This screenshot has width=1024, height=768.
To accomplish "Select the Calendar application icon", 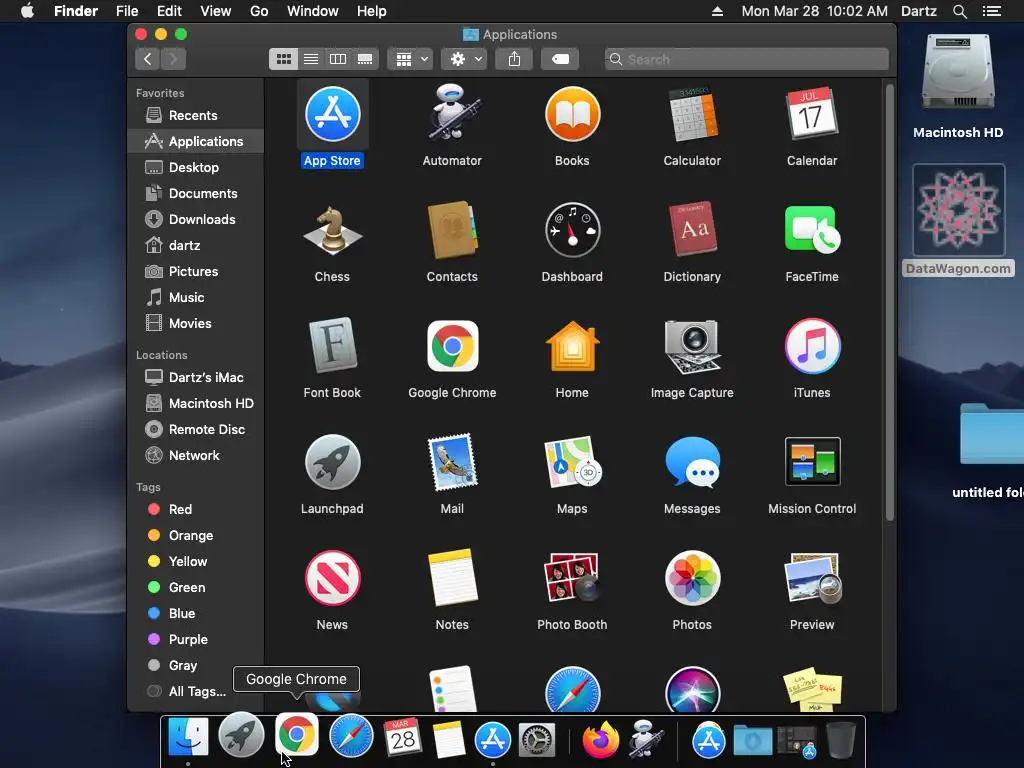I will click(812, 114).
